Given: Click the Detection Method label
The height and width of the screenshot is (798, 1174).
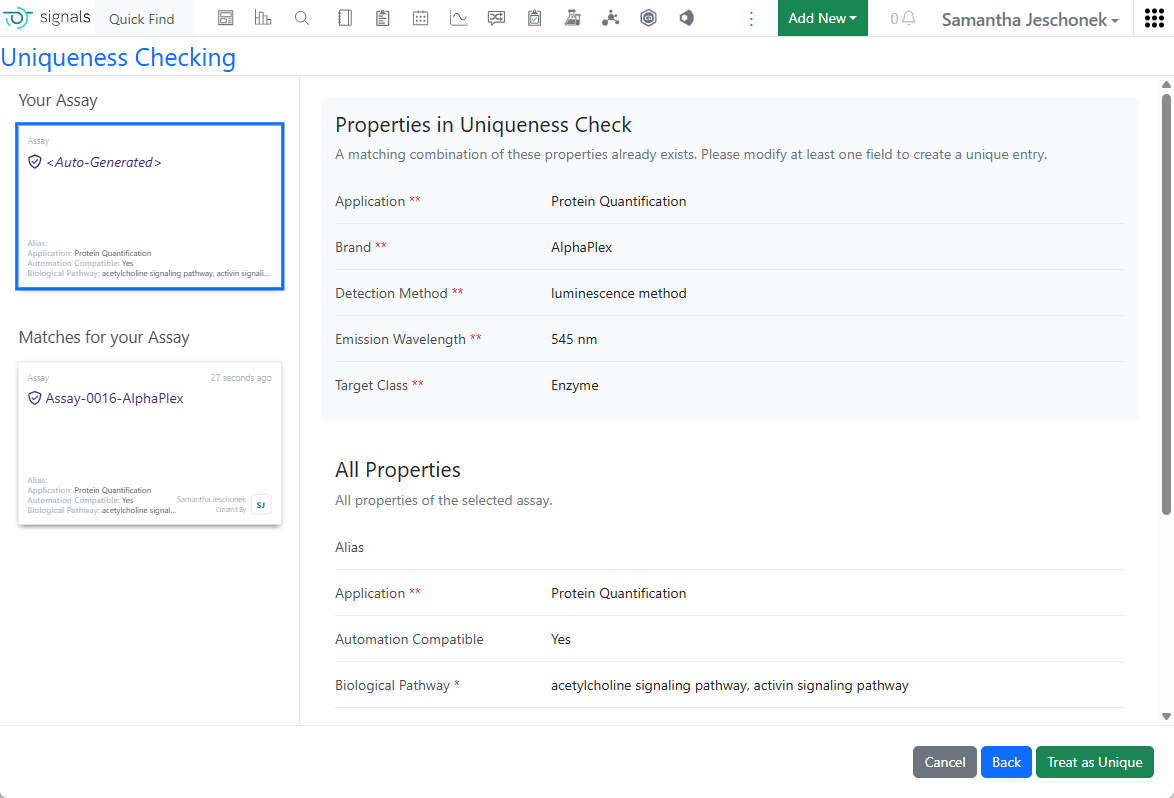Looking at the screenshot, I should (x=391, y=293).
